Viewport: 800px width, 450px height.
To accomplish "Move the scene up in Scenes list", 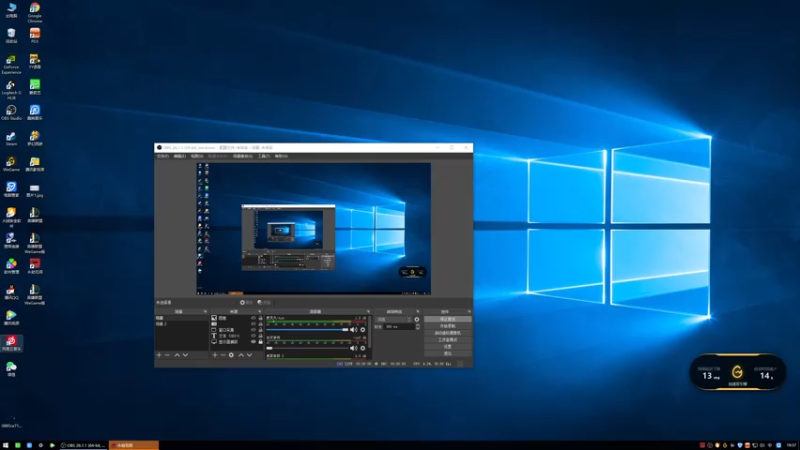I will [177, 355].
